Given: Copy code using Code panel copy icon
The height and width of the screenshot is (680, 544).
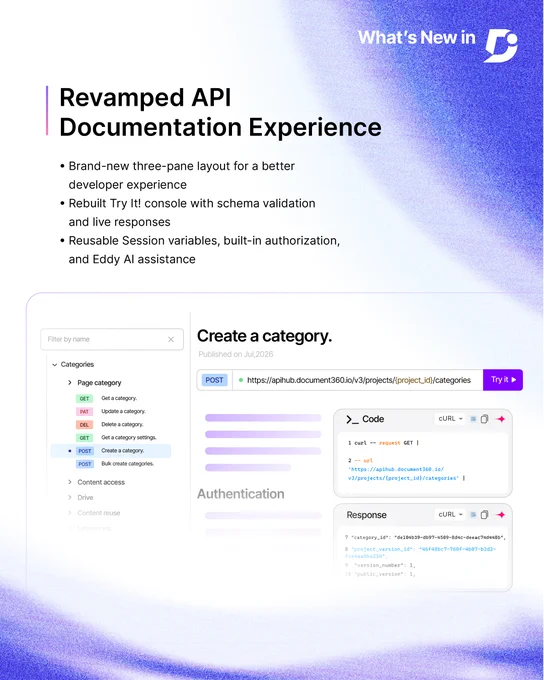Looking at the screenshot, I should click(485, 419).
